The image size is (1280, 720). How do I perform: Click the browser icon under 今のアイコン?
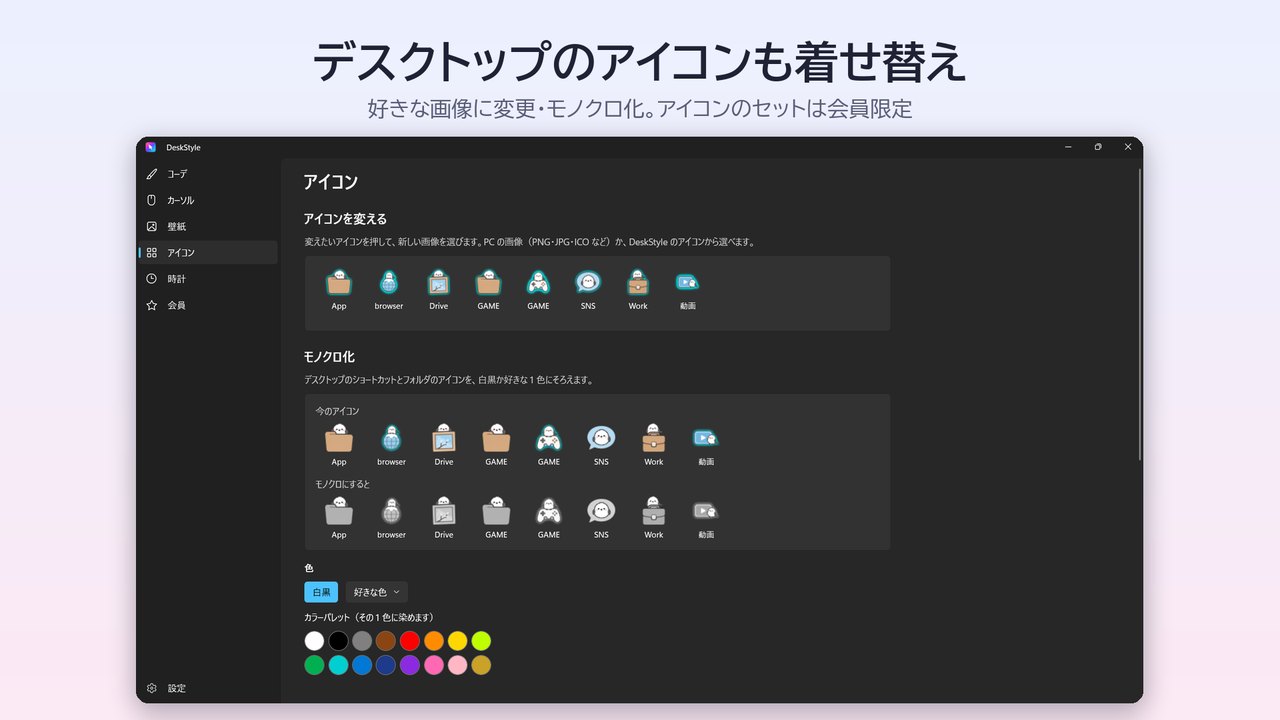pos(391,438)
